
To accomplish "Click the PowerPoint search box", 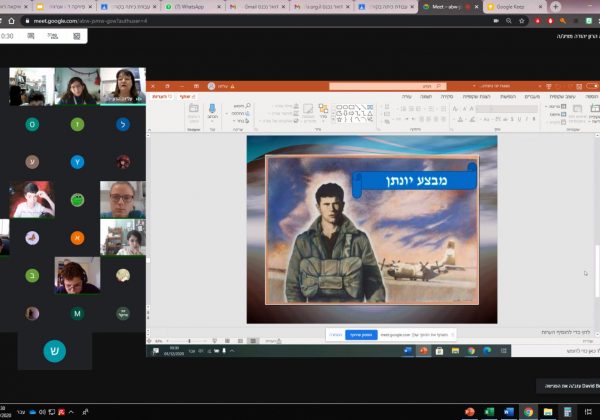I will click(388, 86).
